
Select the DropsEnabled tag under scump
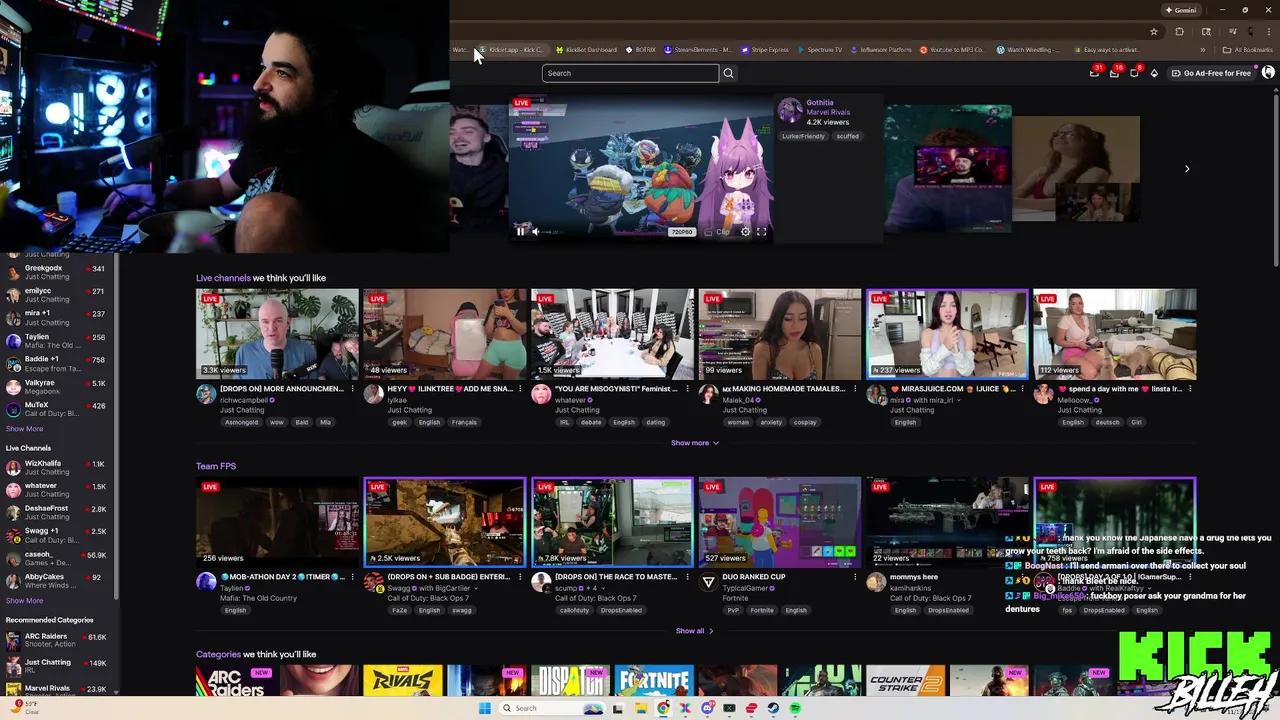(621, 610)
